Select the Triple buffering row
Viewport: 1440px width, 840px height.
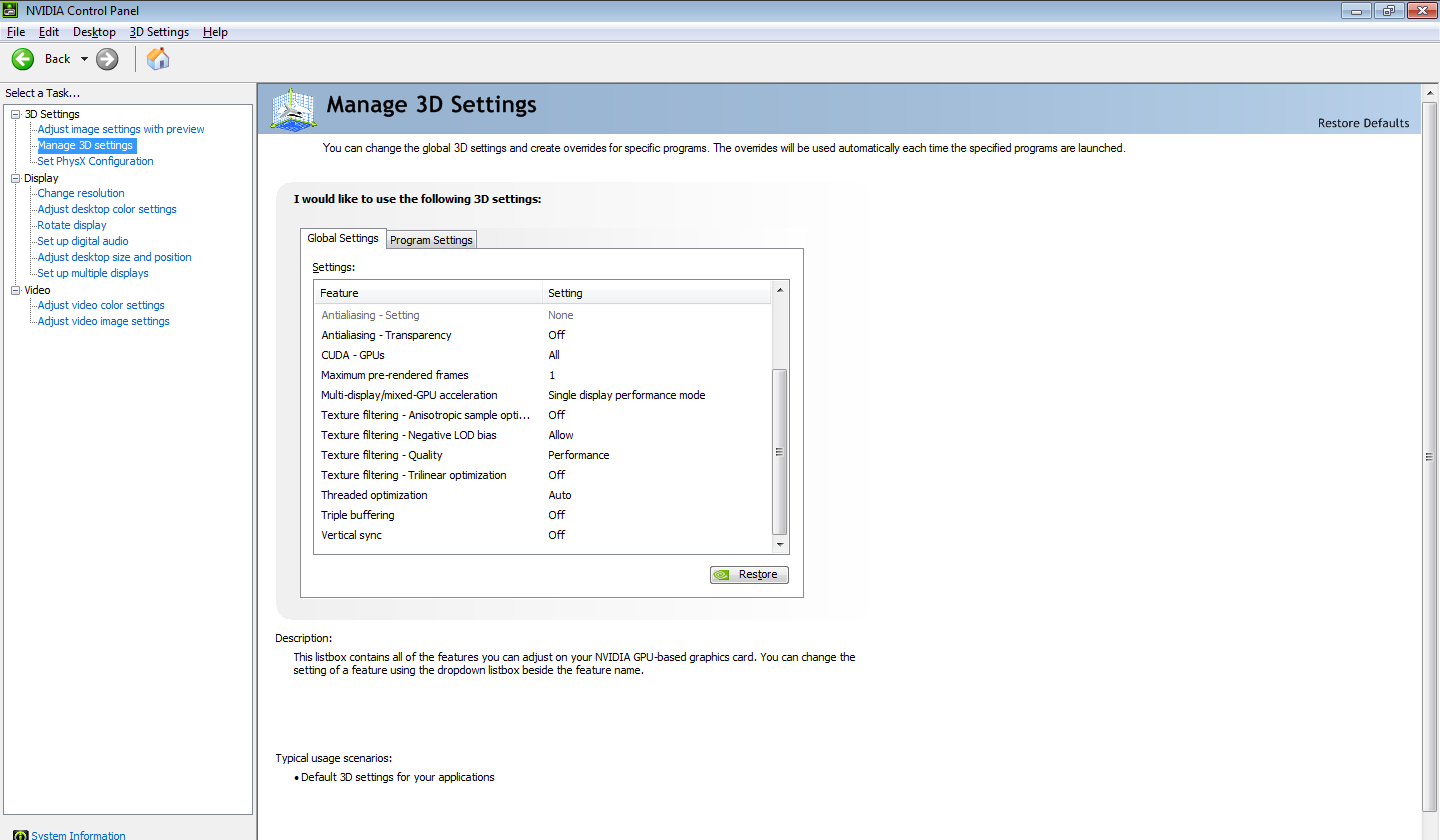click(543, 515)
